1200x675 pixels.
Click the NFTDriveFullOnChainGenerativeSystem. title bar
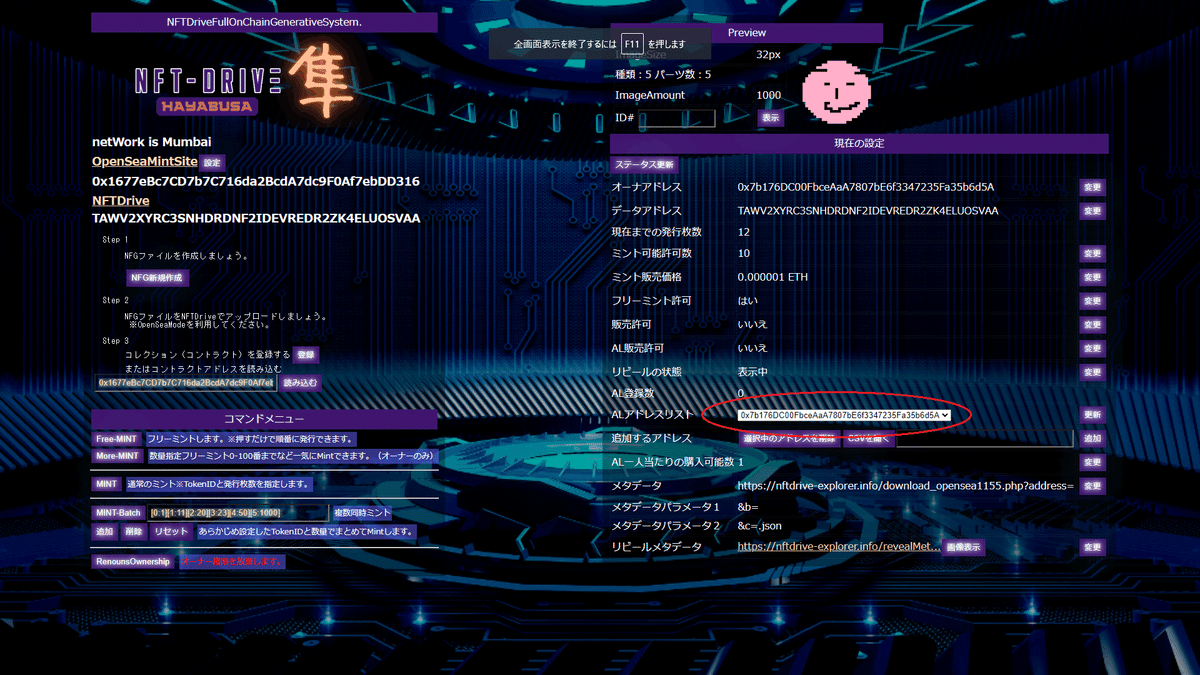tap(264, 22)
